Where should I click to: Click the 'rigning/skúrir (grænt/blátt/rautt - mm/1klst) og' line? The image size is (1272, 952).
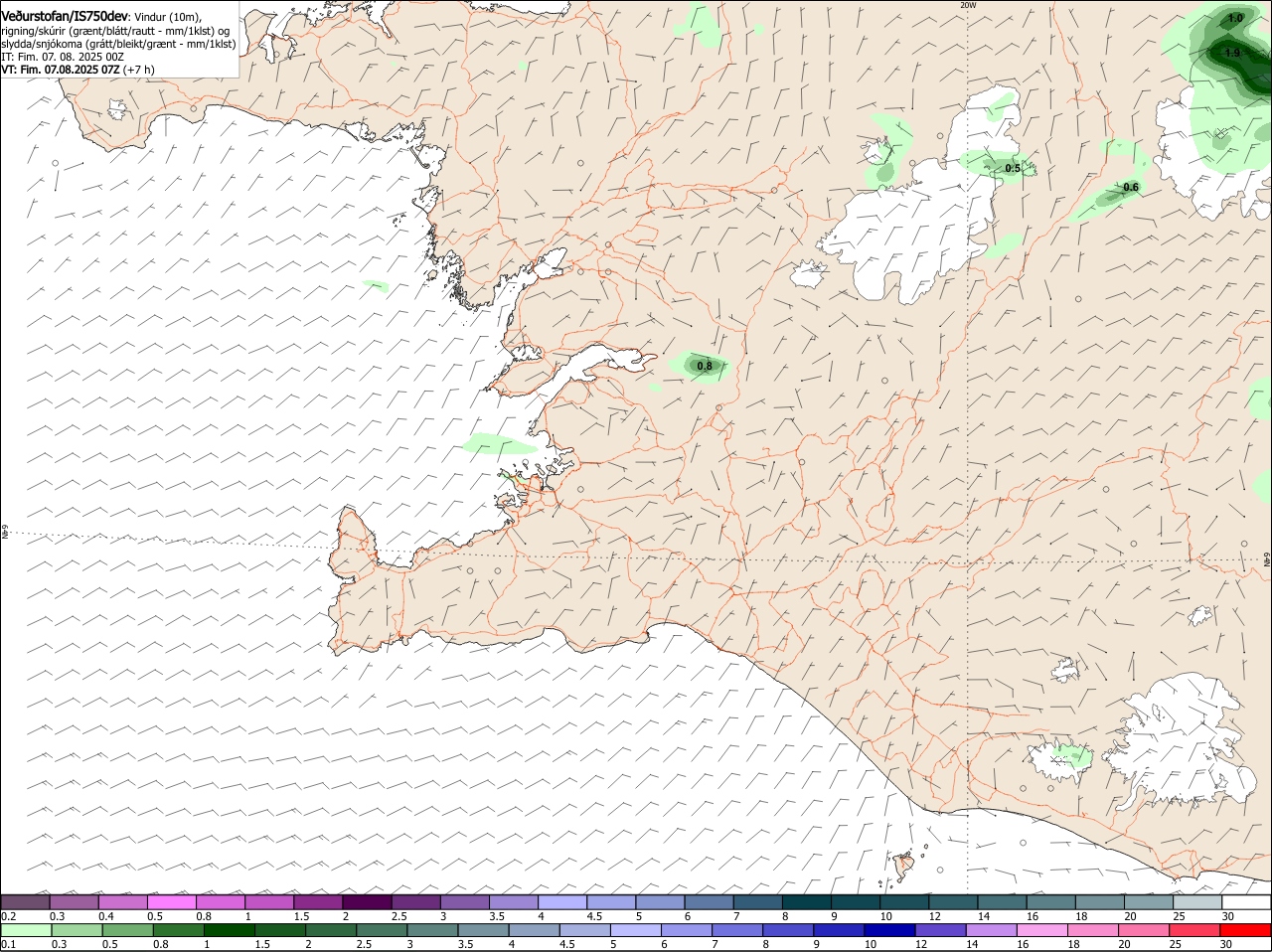[114, 32]
